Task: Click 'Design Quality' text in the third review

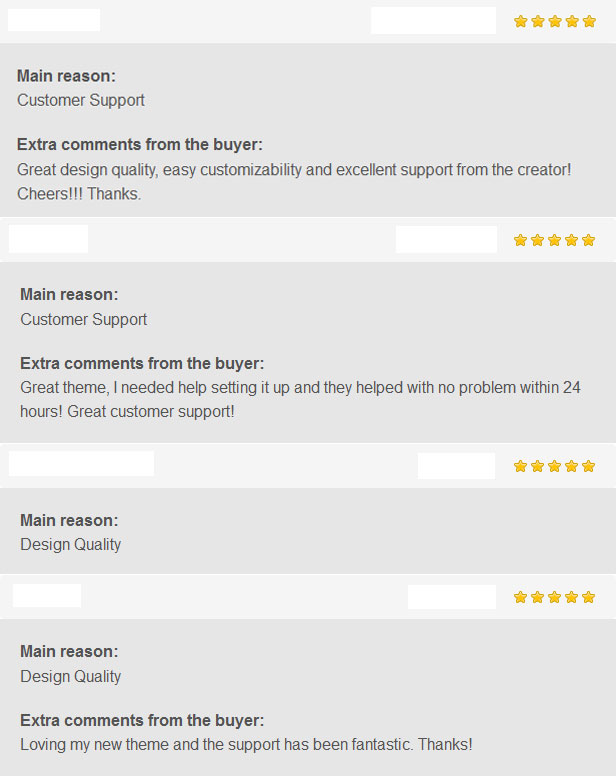Action: (71, 544)
